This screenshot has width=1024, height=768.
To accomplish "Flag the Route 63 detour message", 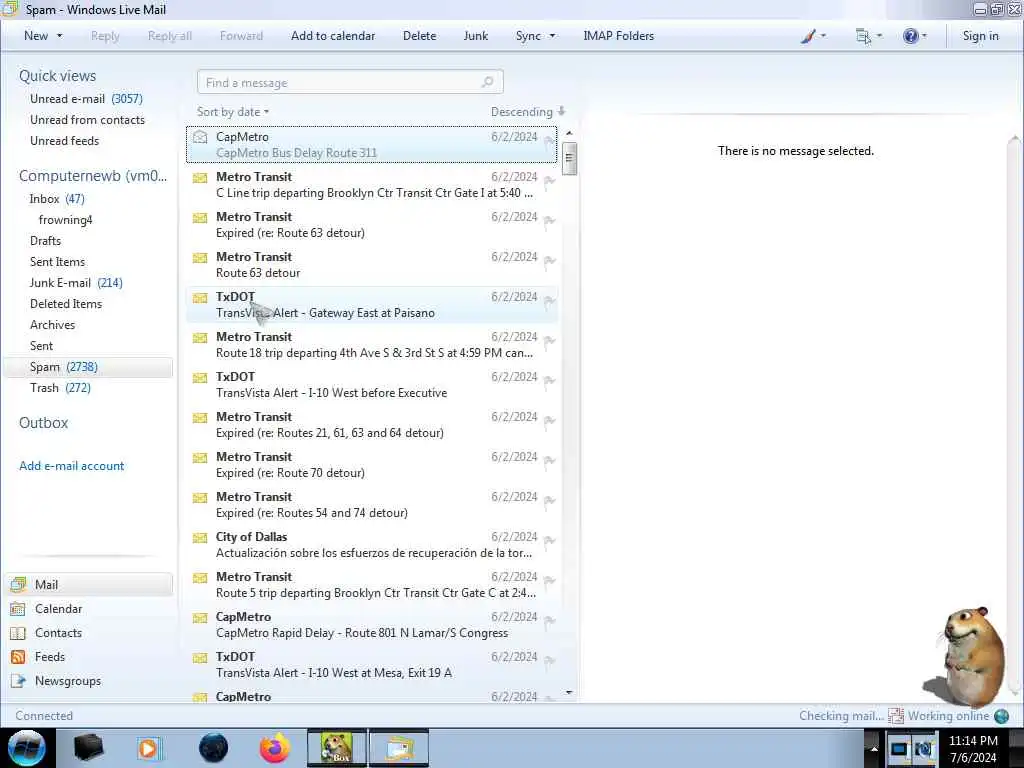I will (549, 261).
